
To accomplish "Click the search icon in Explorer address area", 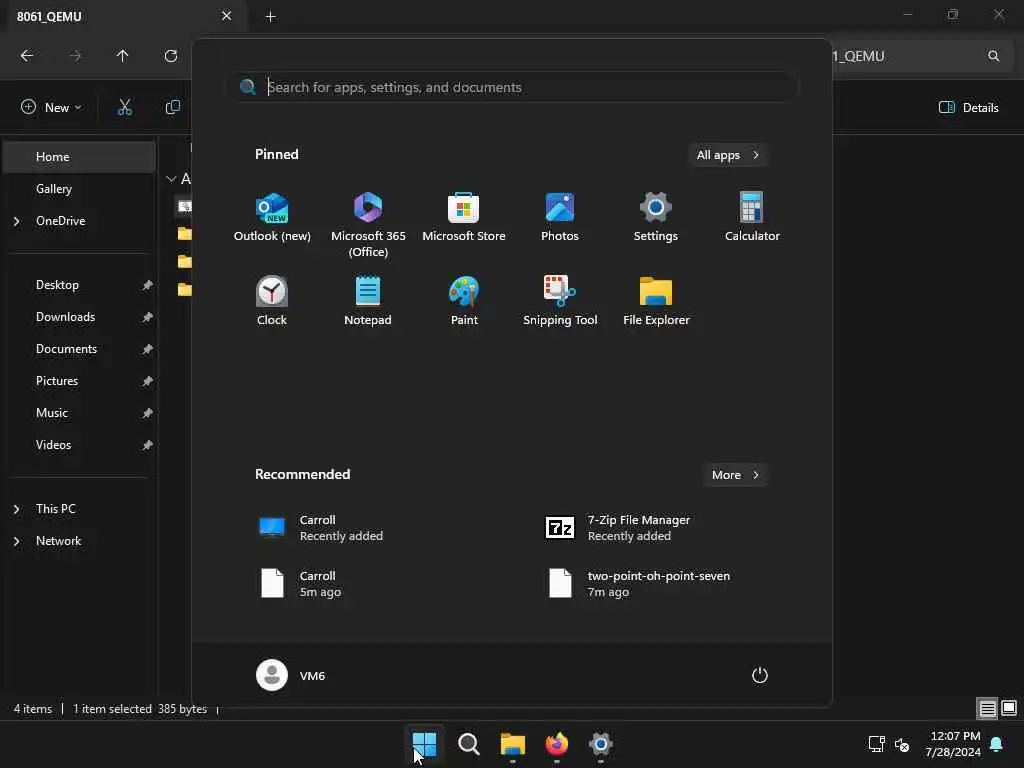I will pyautogui.click(x=993, y=56).
